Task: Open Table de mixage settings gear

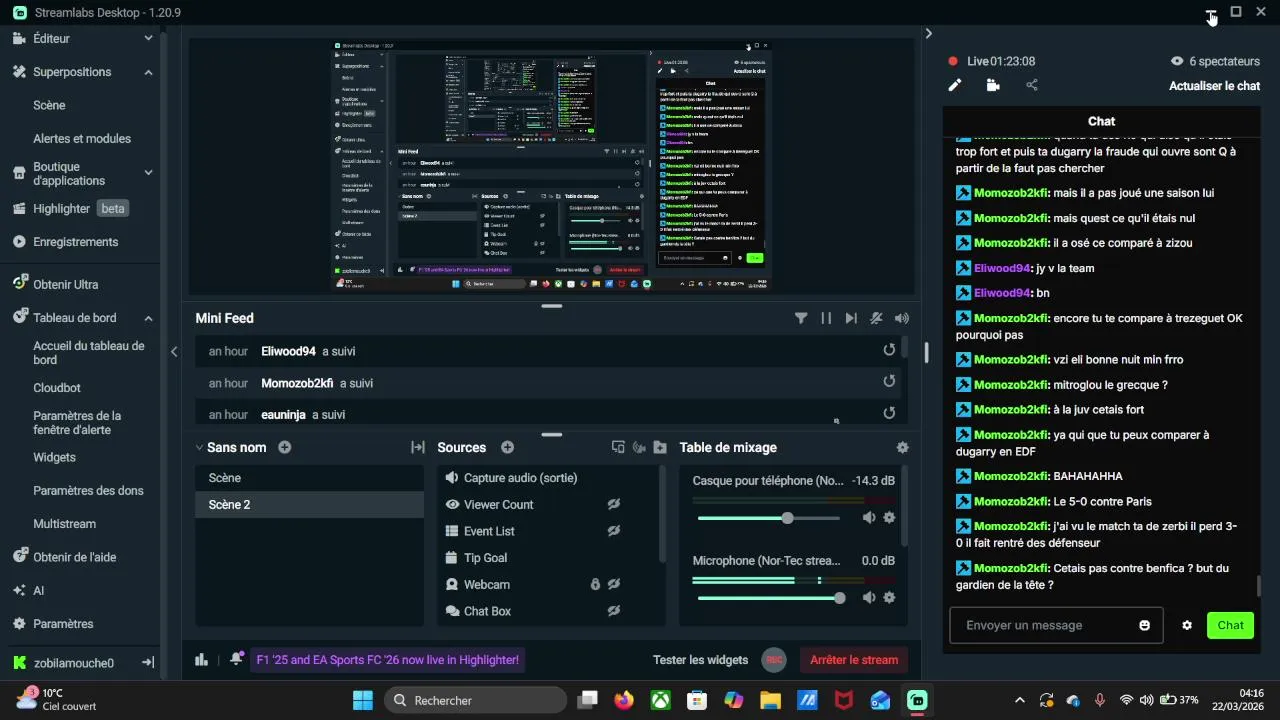Action: point(903,447)
